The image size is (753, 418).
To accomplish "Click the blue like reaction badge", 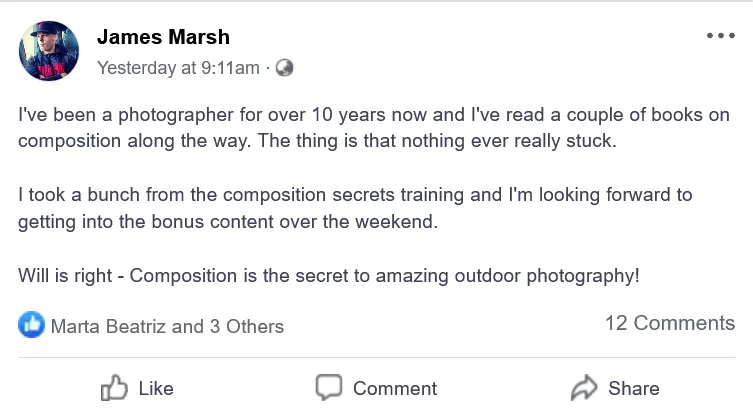I will coord(32,325).
